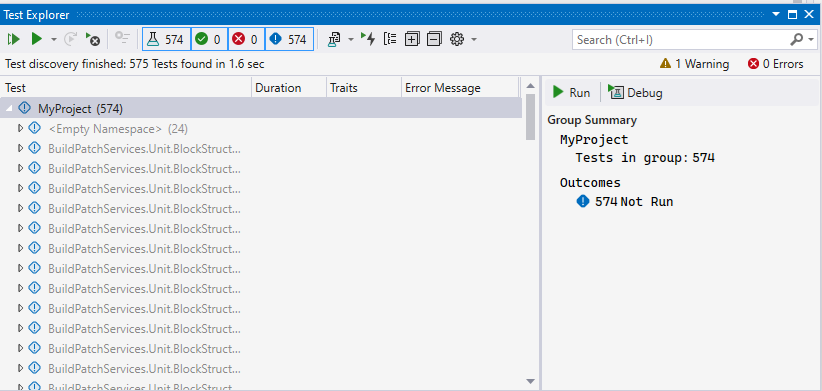
Task: Expand the <Empty Namespace> node arrow
Action: [x=21, y=128]
